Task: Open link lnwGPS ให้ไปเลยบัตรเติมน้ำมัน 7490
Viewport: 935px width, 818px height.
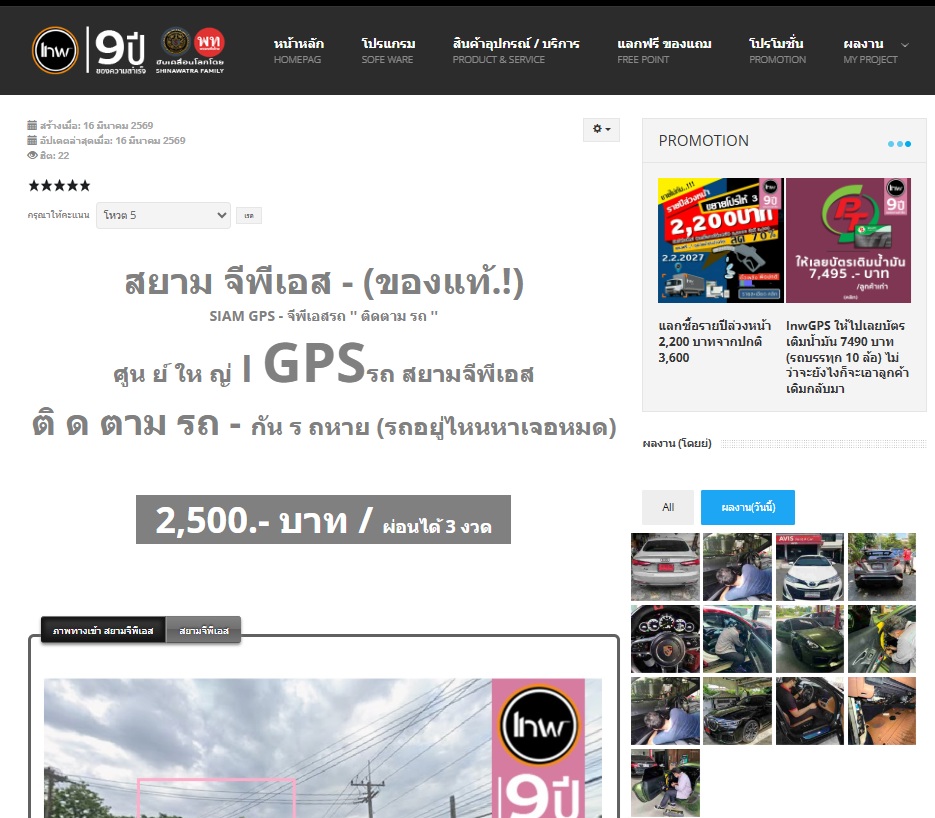Action: pyautogui.click(x=847, y=357)
